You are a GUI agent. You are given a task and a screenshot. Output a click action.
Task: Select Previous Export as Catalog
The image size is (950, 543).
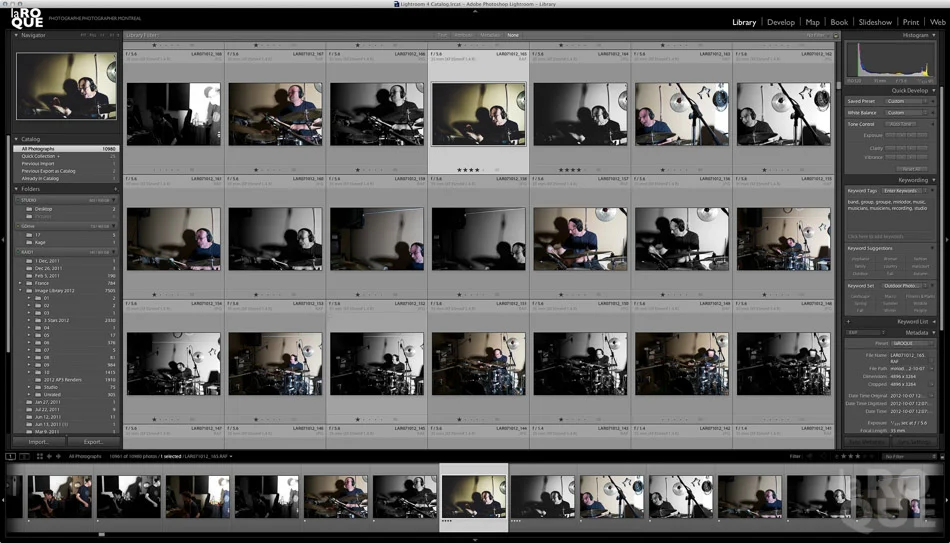click(66, 171)
